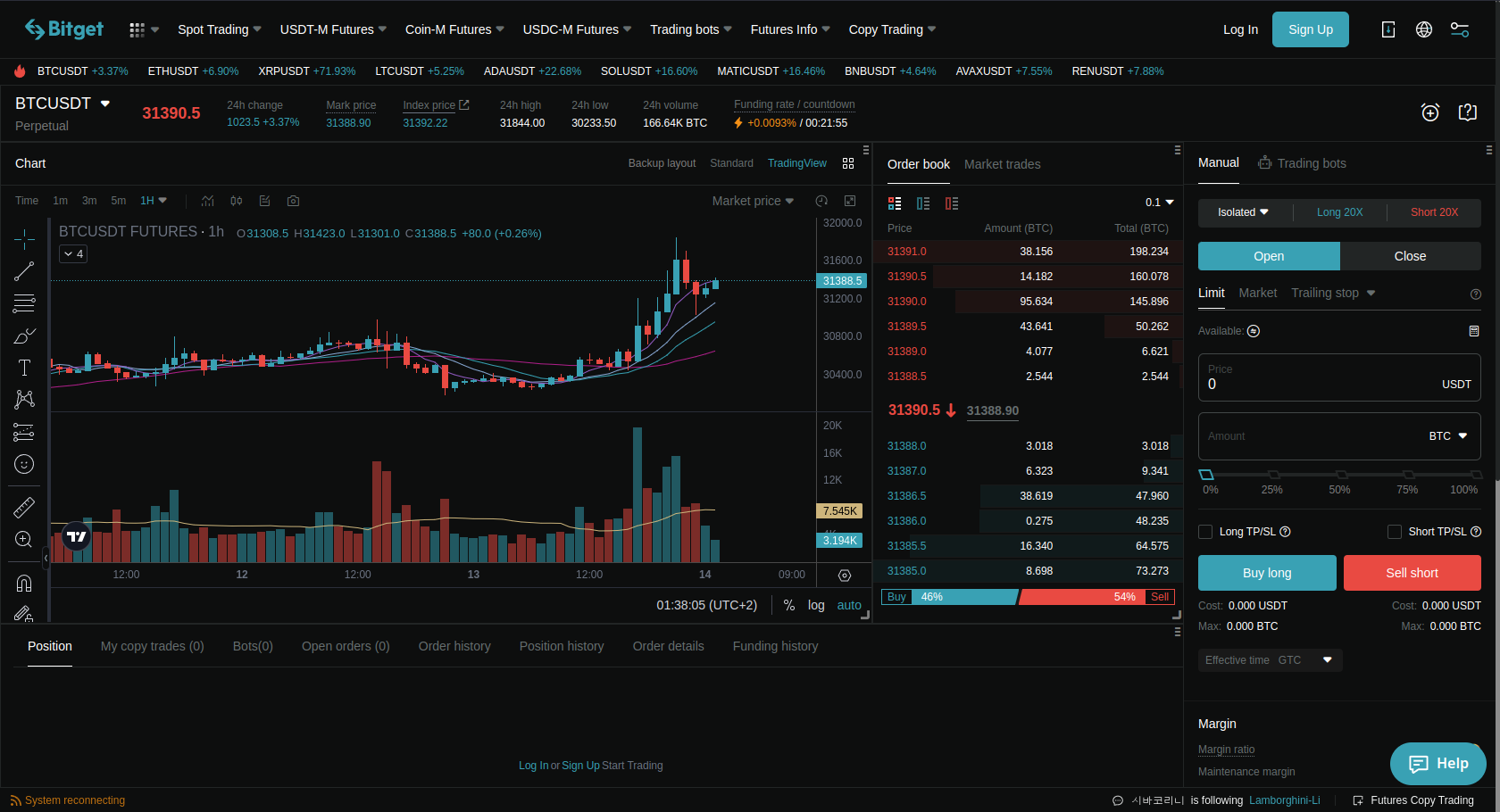Open the chart patterns tool

(x=24, y=400)
